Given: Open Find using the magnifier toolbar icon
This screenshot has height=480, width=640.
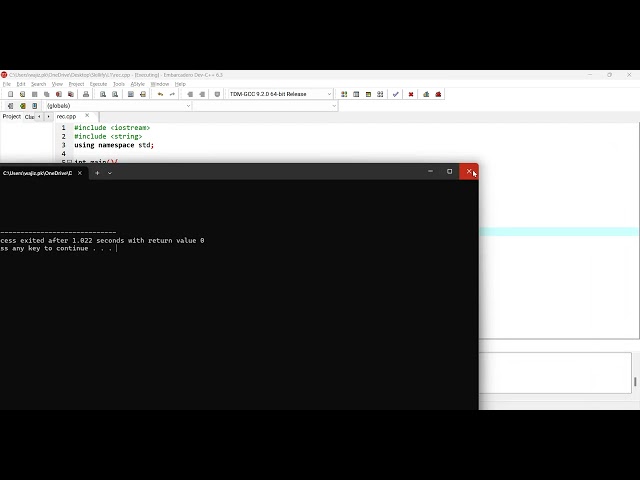Looking at the screenshot, I should click(x=103, y=94).
